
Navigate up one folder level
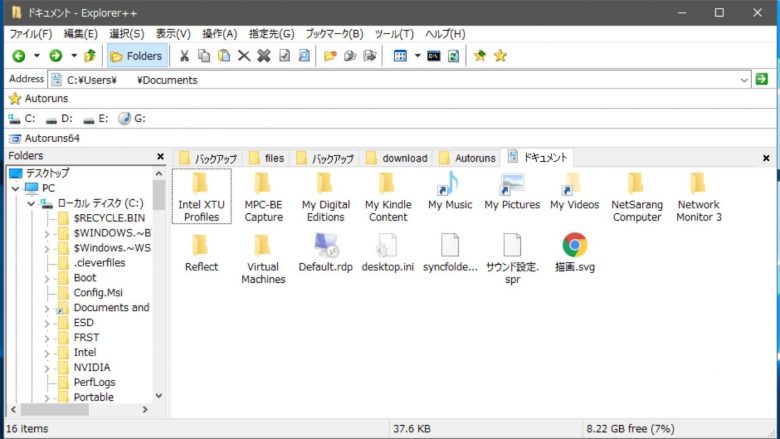click(90, 56)
